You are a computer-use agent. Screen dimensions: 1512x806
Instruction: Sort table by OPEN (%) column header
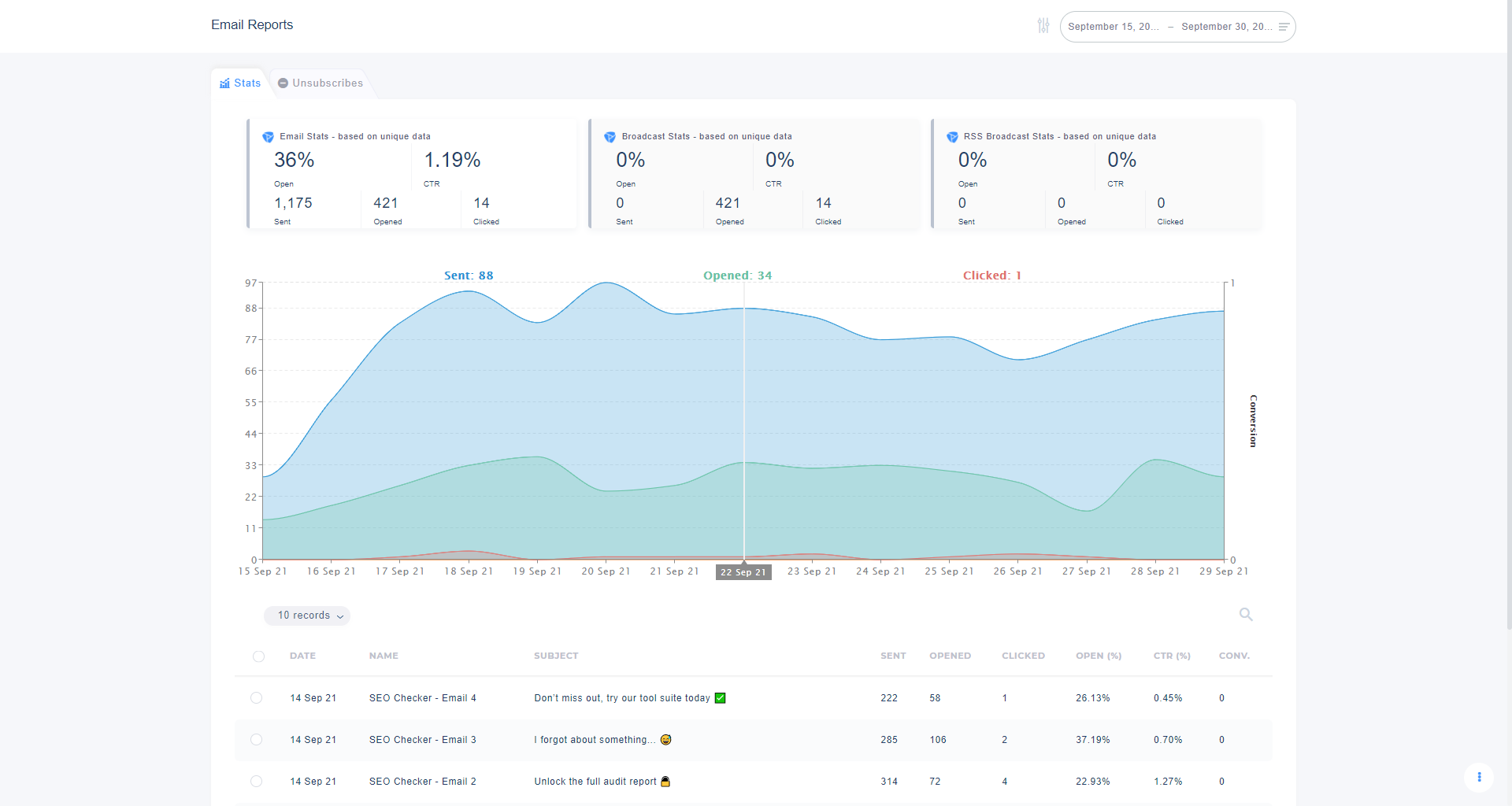[x=1099, y=656]
